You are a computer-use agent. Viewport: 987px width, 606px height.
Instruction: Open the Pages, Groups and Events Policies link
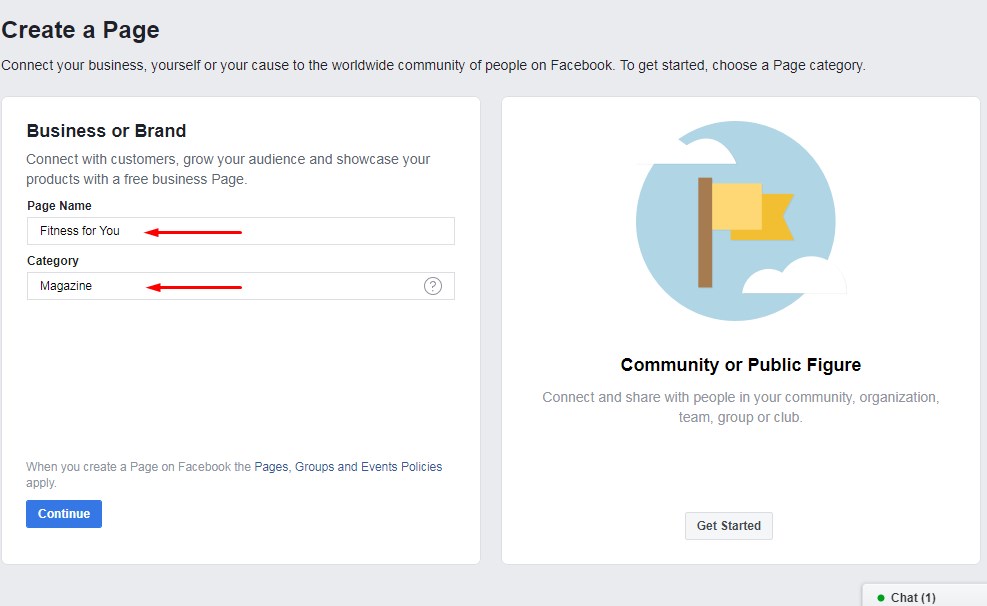point(348,467)
